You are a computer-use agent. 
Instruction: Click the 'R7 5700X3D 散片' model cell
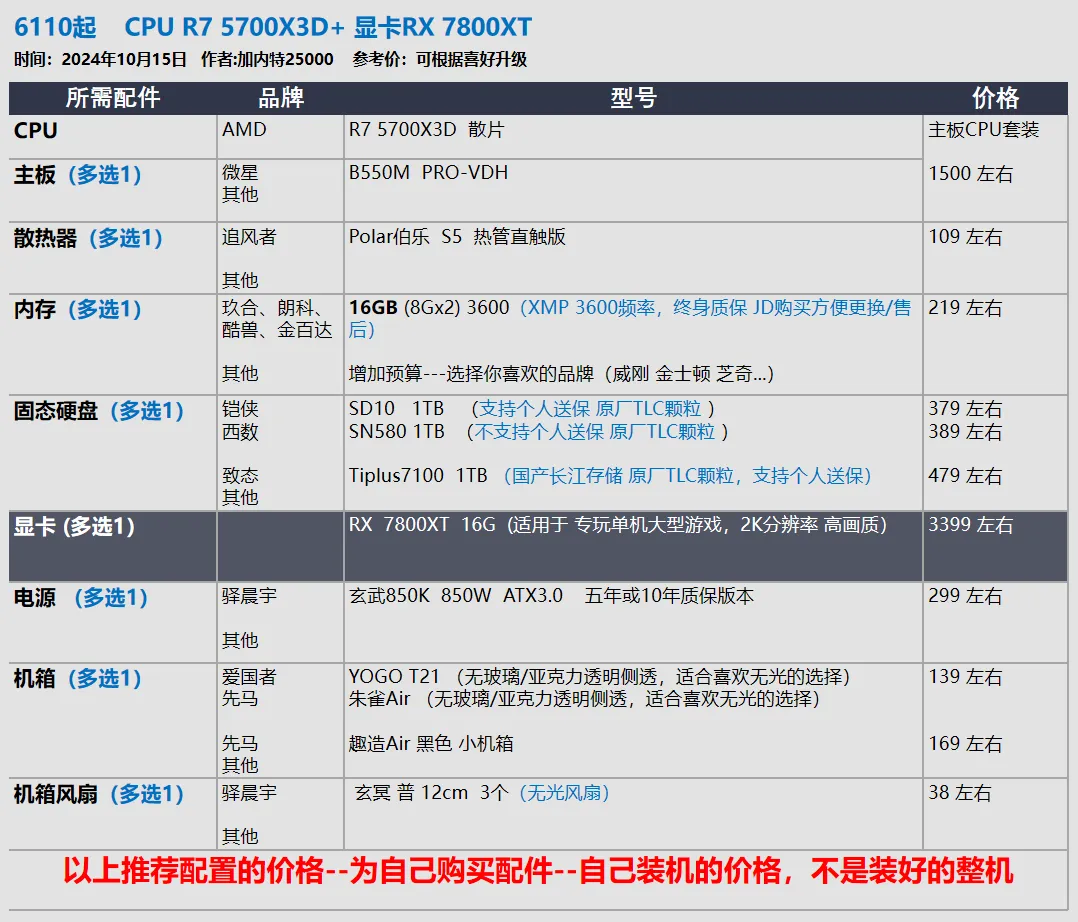click(x=426, y=130)
